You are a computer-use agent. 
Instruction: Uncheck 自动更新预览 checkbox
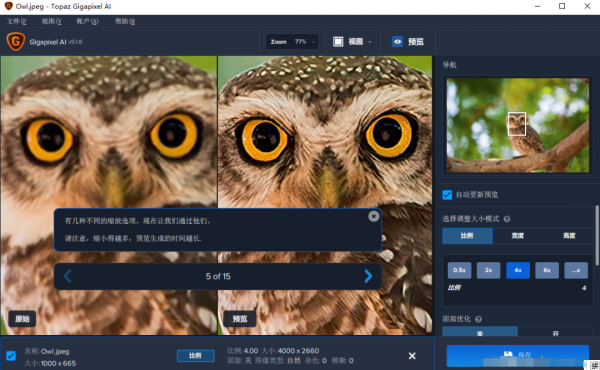pyautogui.click(x=447, y=195)
